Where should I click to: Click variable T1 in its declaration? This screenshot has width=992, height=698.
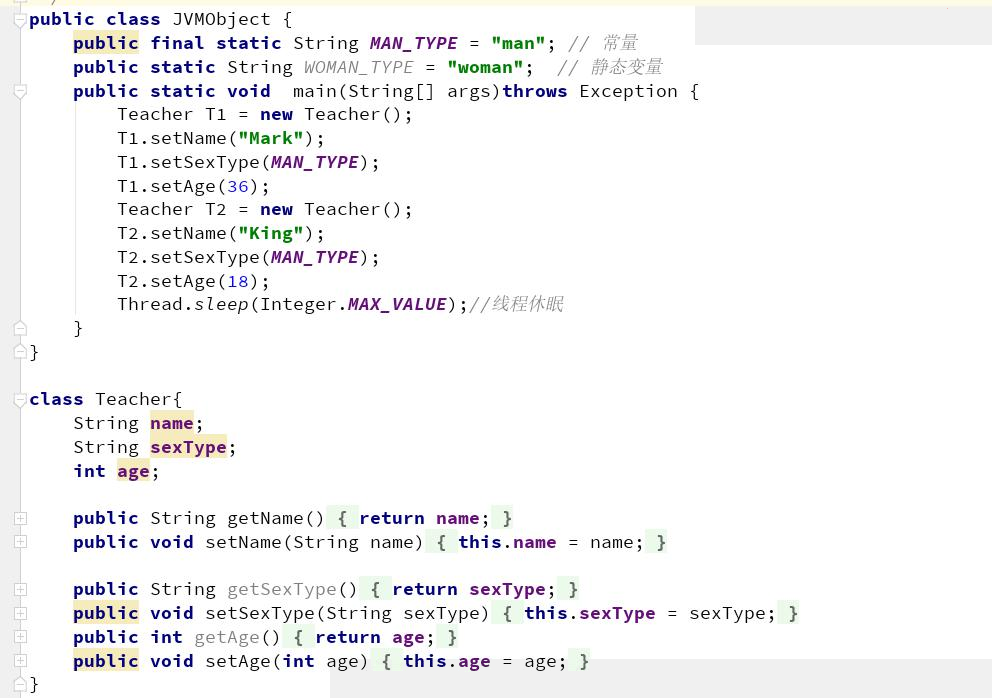click(215, 115)
